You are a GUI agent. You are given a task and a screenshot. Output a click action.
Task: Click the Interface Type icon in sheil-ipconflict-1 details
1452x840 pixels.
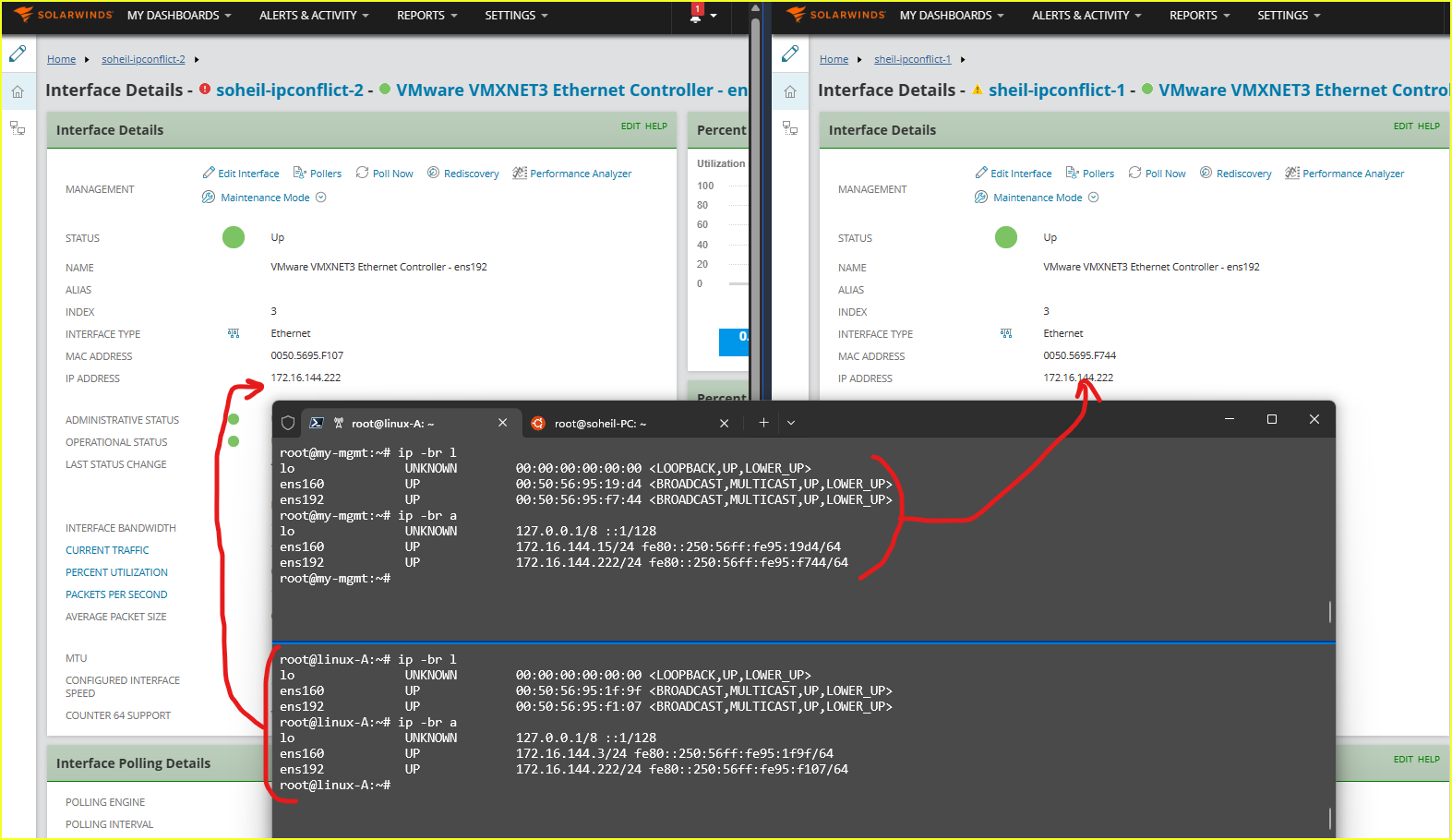click(x=1006, y=333)
